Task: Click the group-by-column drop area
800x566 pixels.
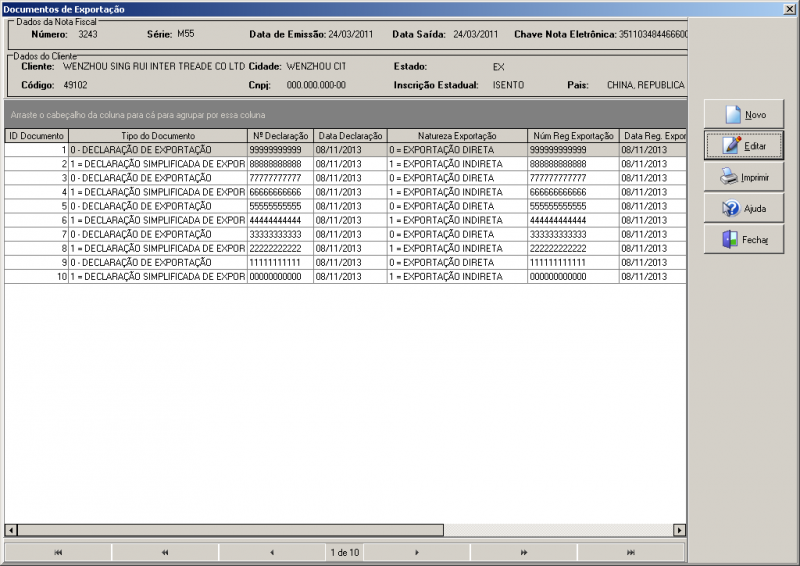Action: (x=345, y=114)
